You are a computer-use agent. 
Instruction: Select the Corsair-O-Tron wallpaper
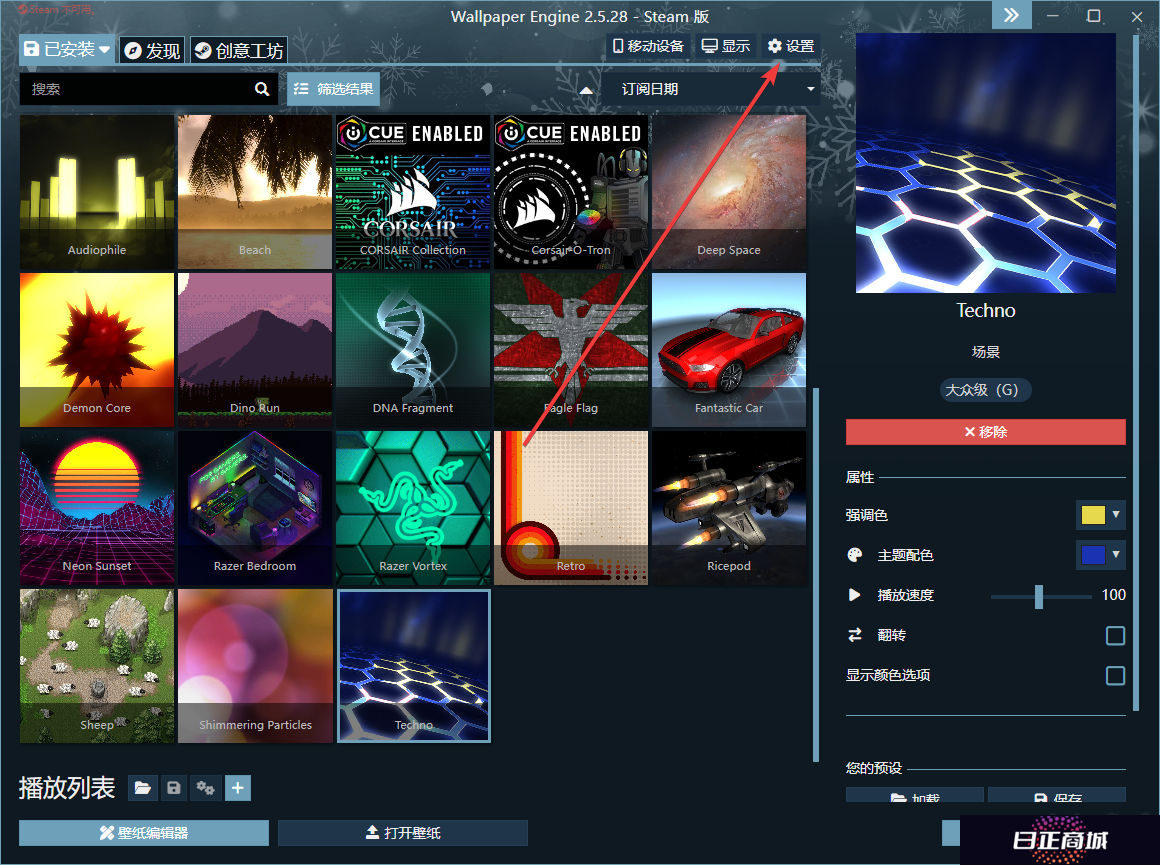(x=571, y=192)
